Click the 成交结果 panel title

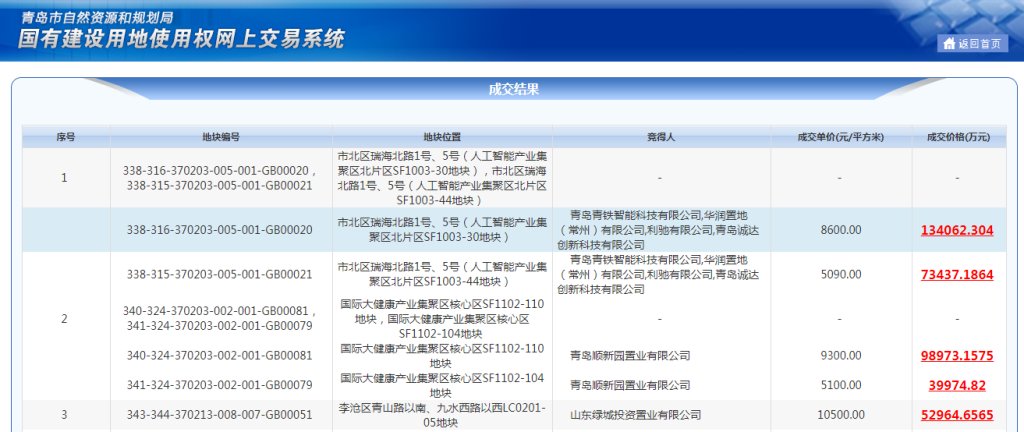(514, 89)
